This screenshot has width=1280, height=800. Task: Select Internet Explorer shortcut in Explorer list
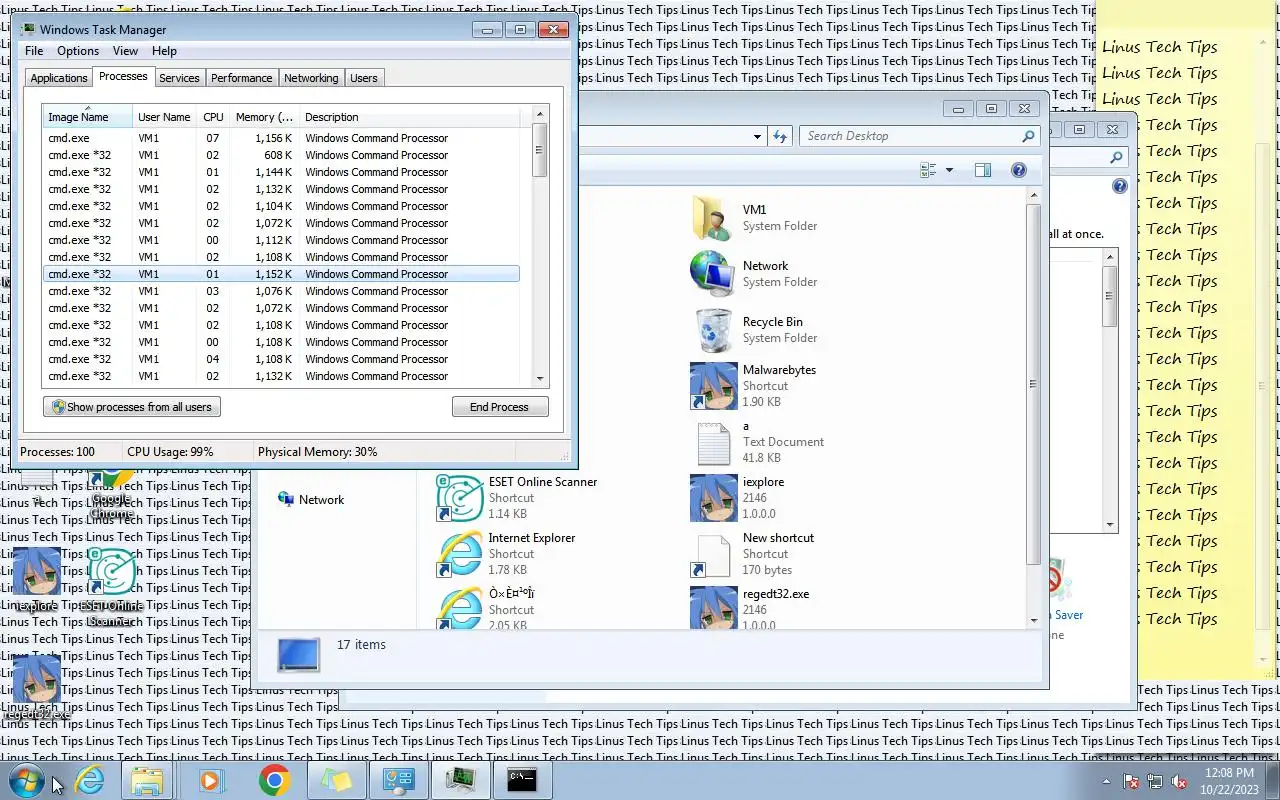click(460, 554)
